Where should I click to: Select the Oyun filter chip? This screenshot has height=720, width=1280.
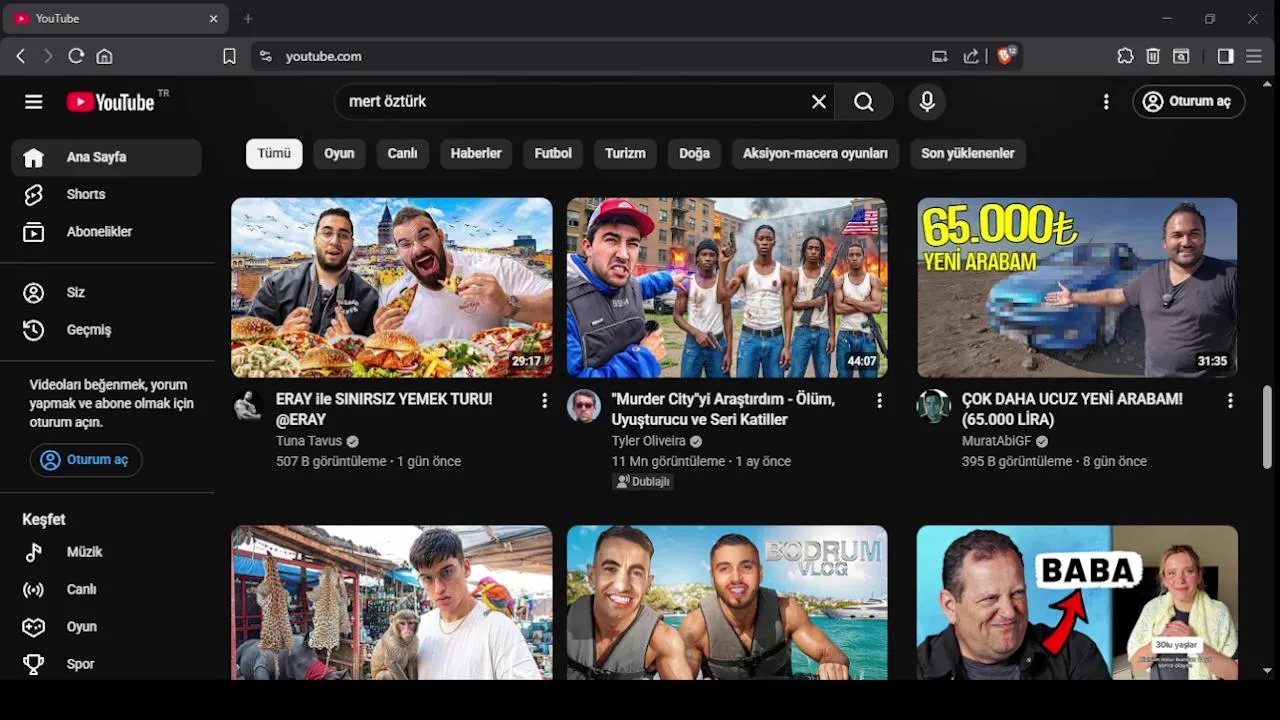[x=339, y=153]
